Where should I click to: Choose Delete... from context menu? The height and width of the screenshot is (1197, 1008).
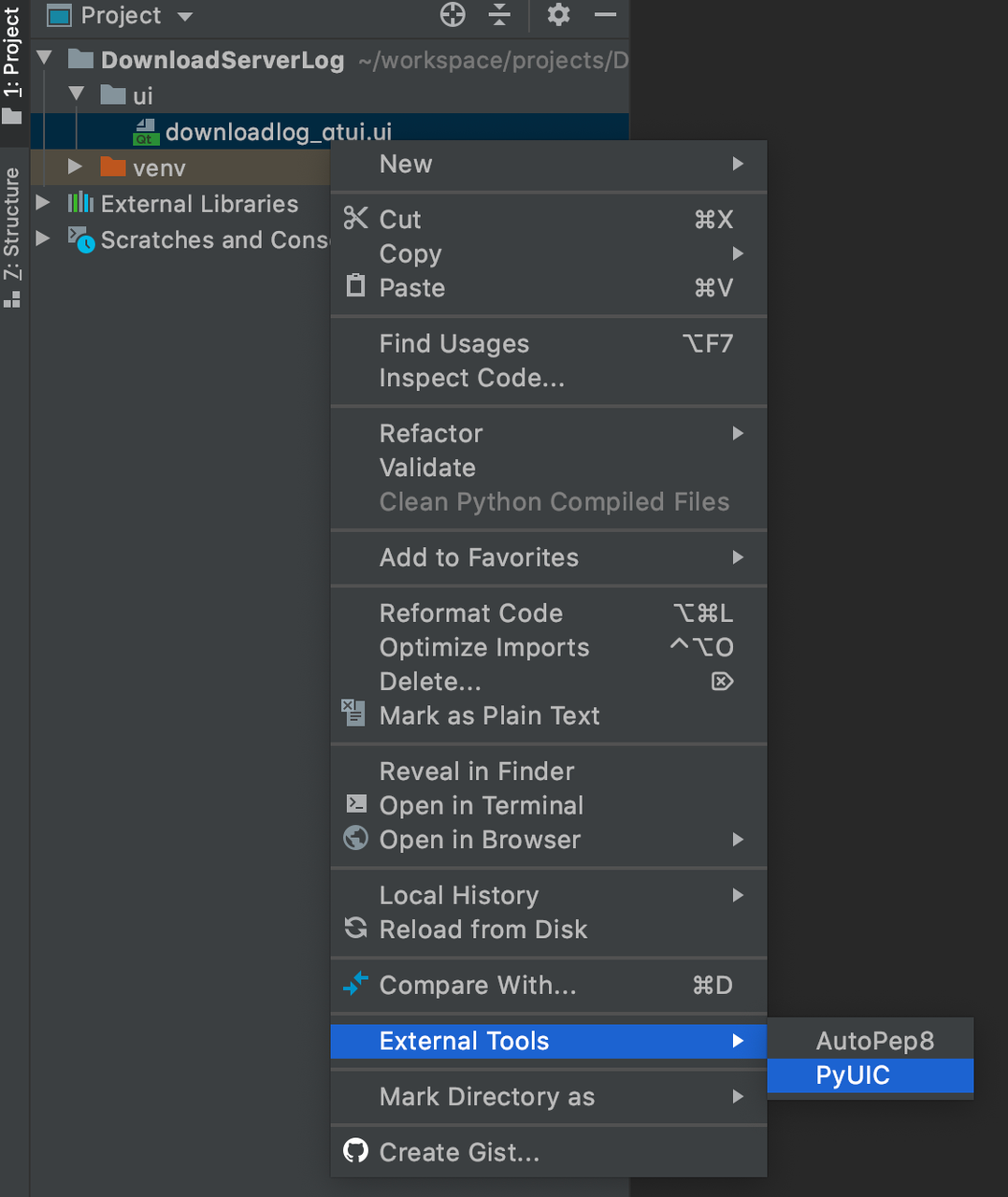[549, 682]
